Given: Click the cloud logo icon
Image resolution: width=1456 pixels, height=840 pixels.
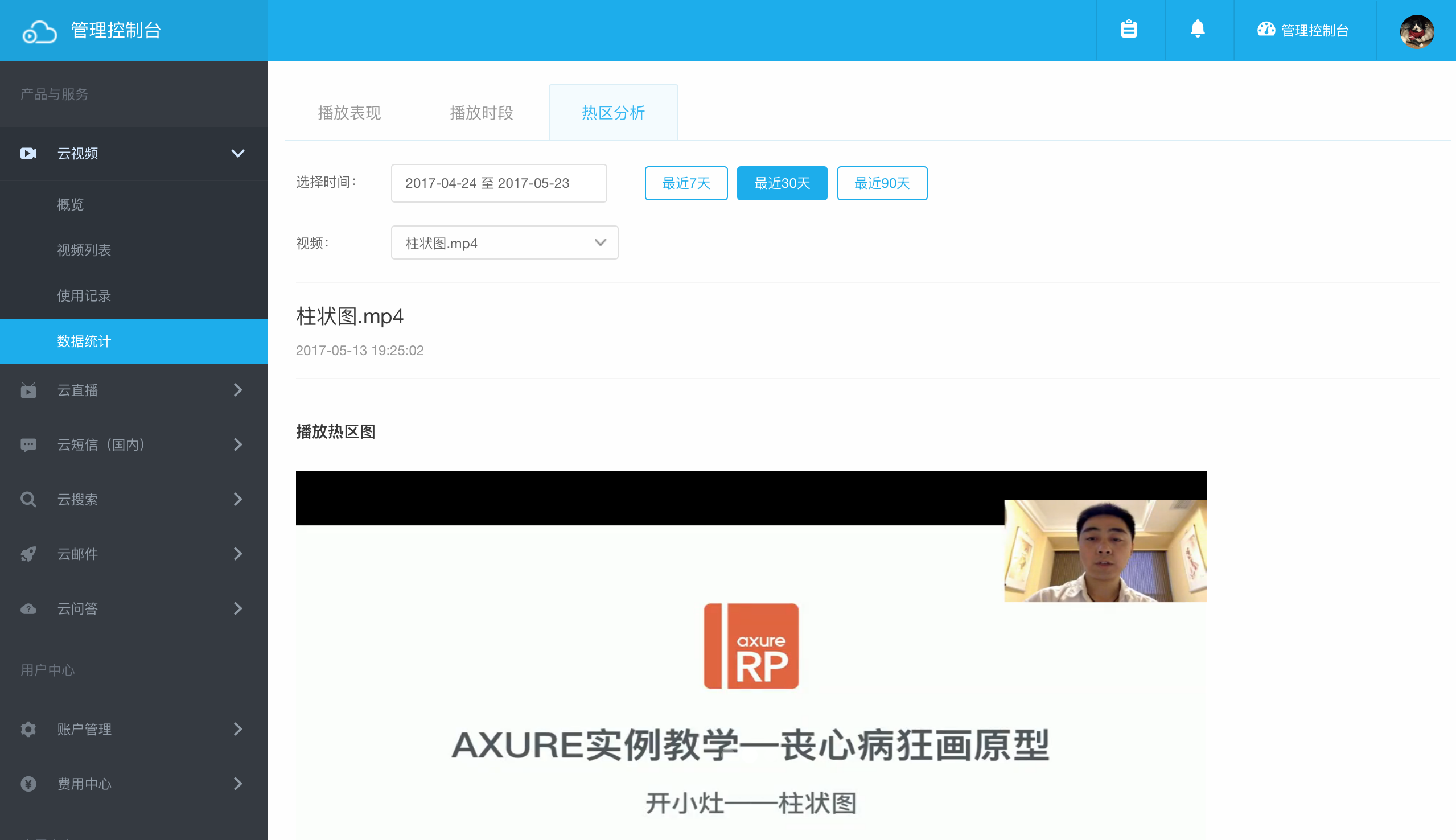Looking at the screenshot, I should coord(39,31).
